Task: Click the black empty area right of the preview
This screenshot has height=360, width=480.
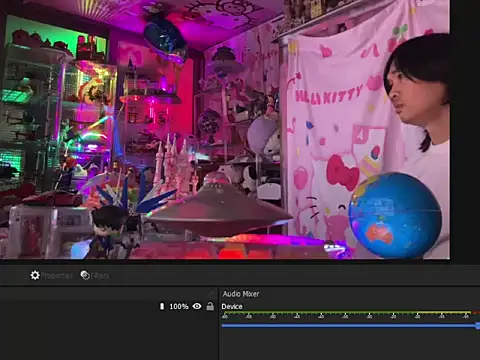Action: click(x=465, y=129)
